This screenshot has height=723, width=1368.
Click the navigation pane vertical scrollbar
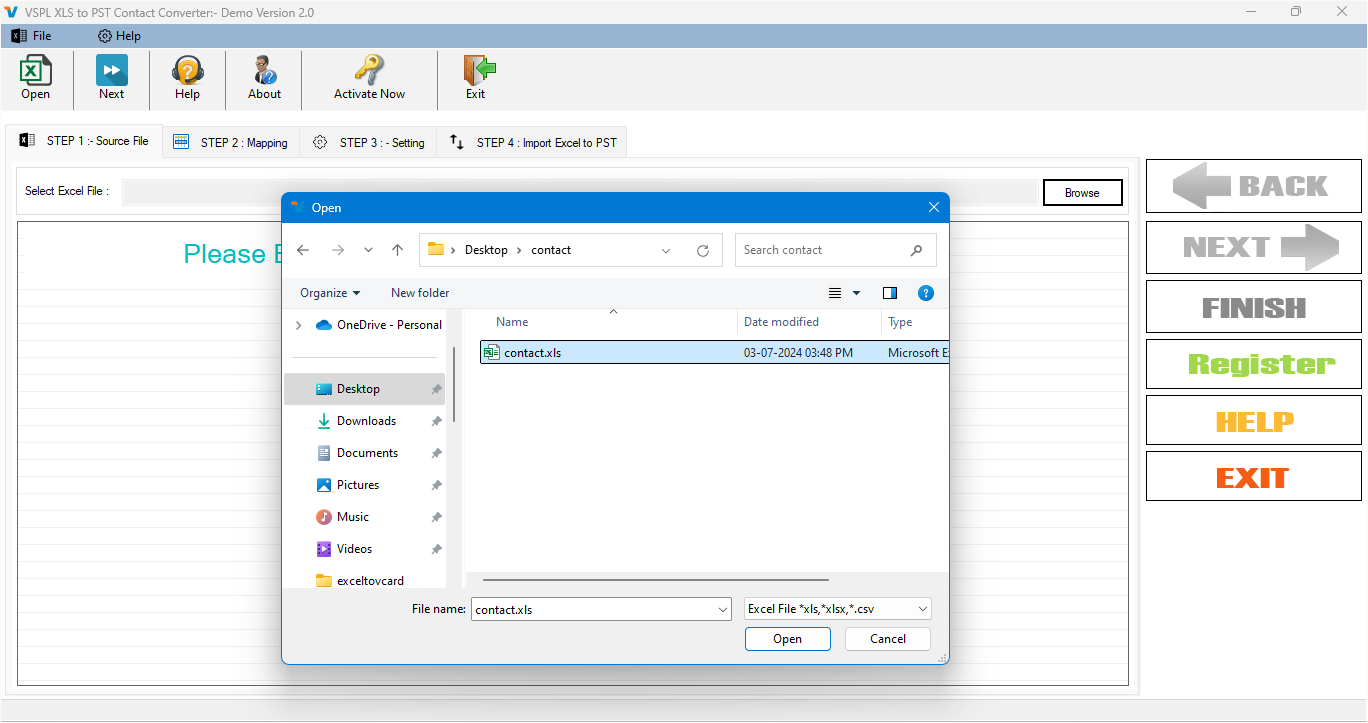454,384
